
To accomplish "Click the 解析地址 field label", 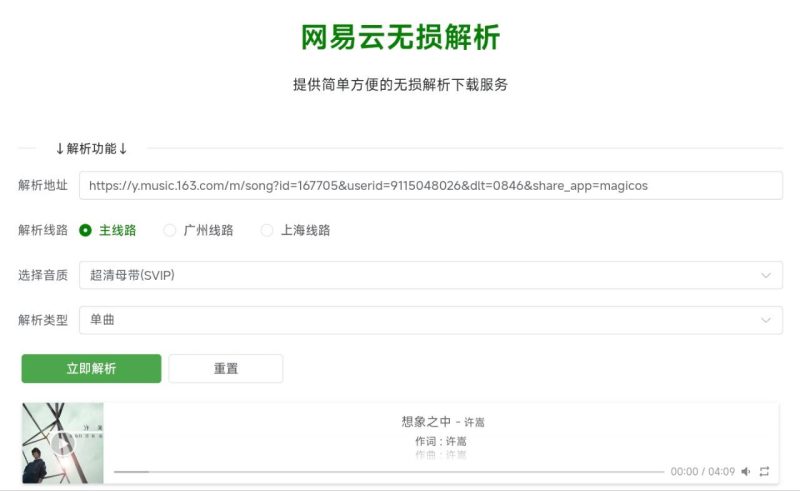I will coord(43,185).
